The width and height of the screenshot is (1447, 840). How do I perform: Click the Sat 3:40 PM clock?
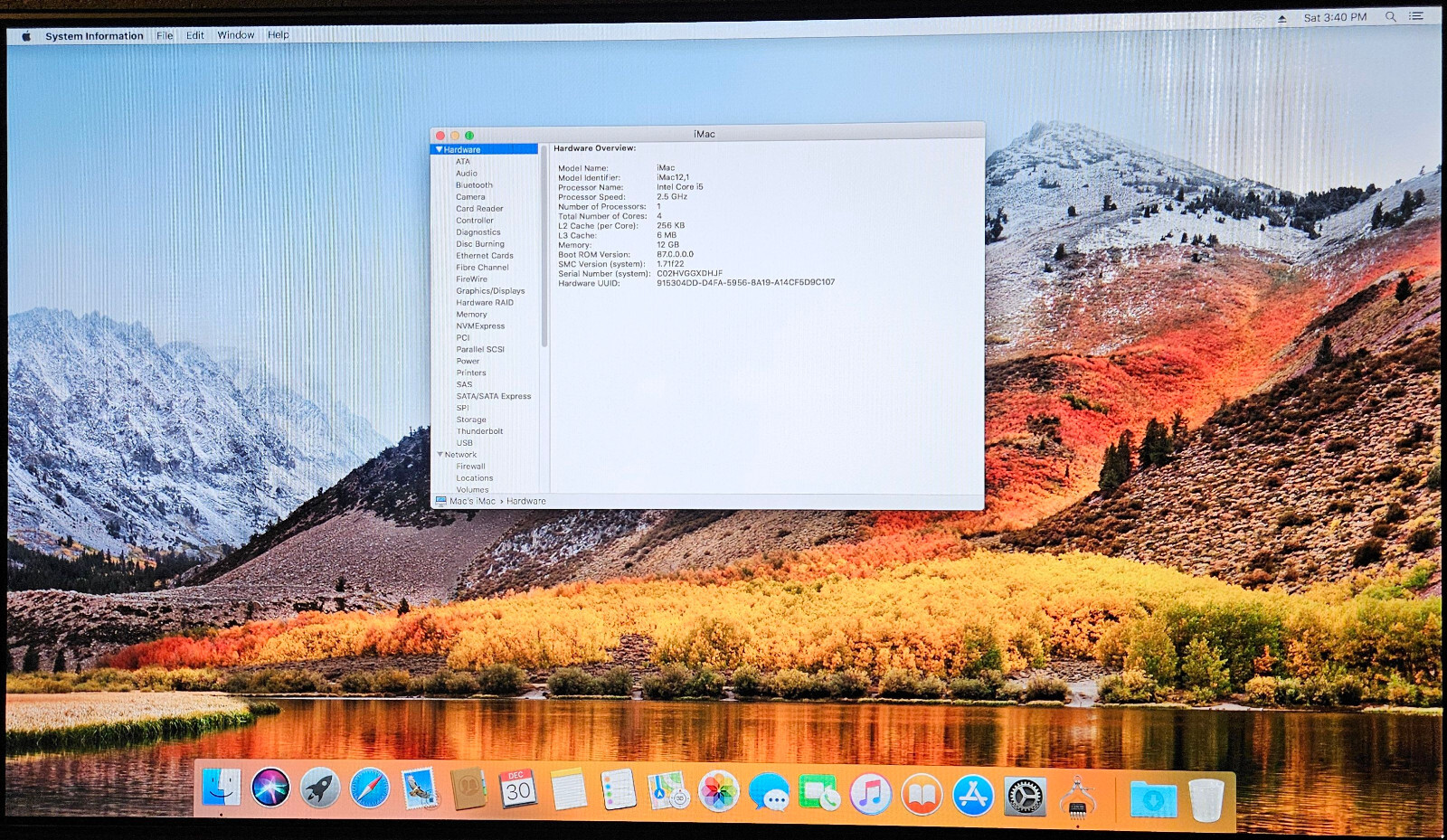pos(1335,17)
